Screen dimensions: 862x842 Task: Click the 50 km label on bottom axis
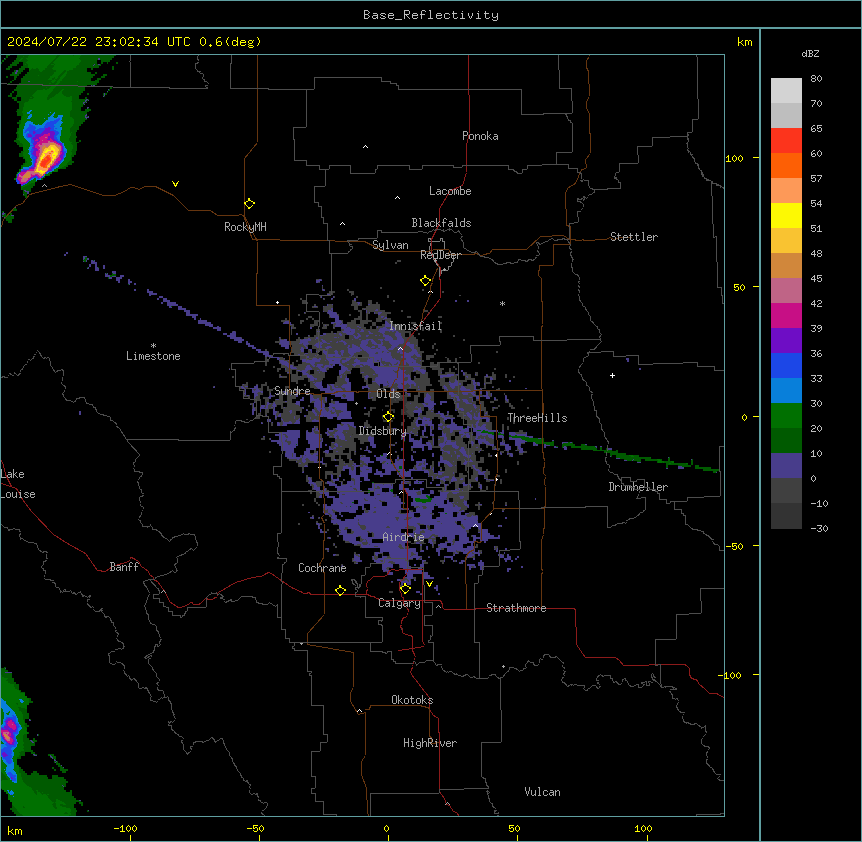point(514,828)
